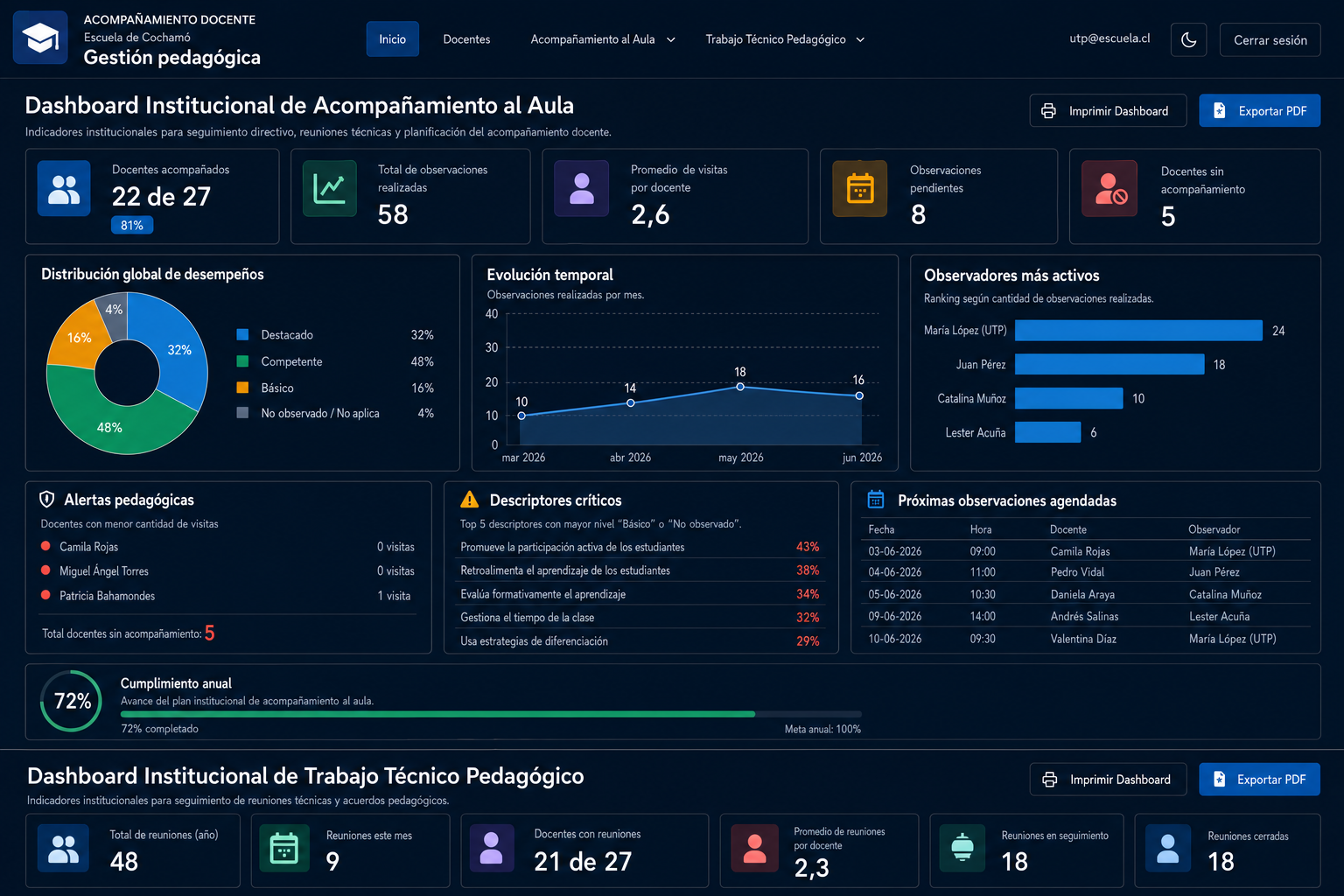Click the mar 2026 data point labeled 10
Screen dimensions: 1344x896
(521, 416)
